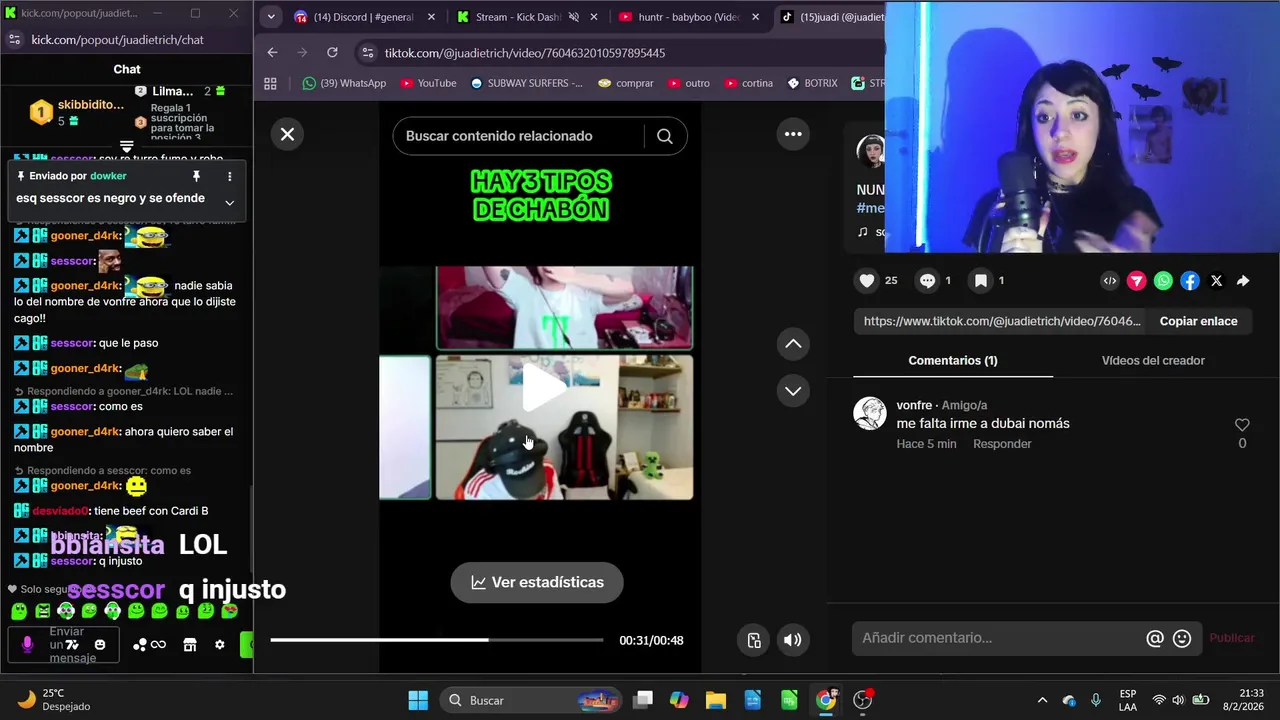
Task: Unpin the message using pin icon
Action: [x=196, y=176]
